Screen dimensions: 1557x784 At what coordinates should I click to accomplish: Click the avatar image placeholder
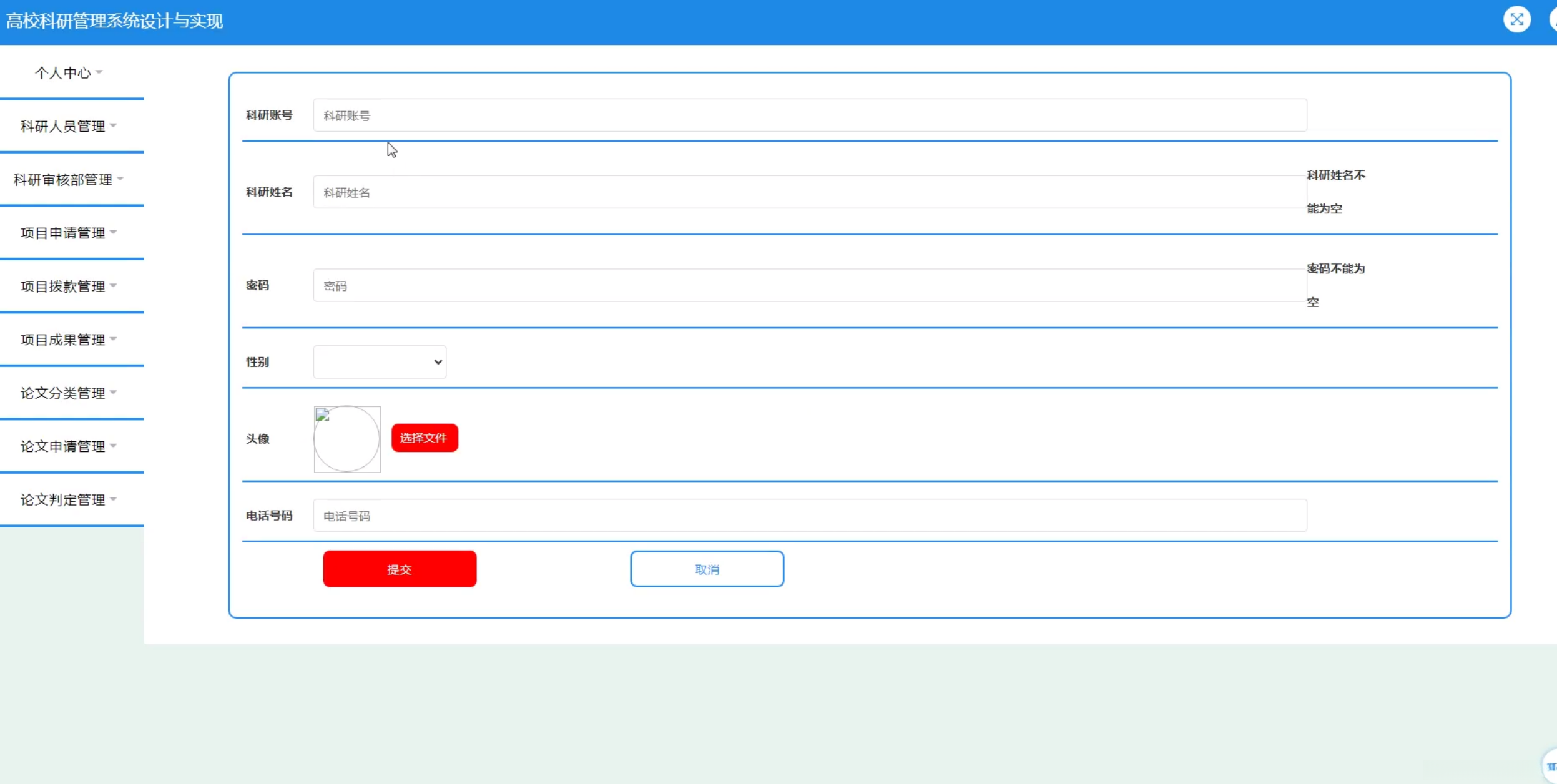pyautogui.click(x=347, y=439)
